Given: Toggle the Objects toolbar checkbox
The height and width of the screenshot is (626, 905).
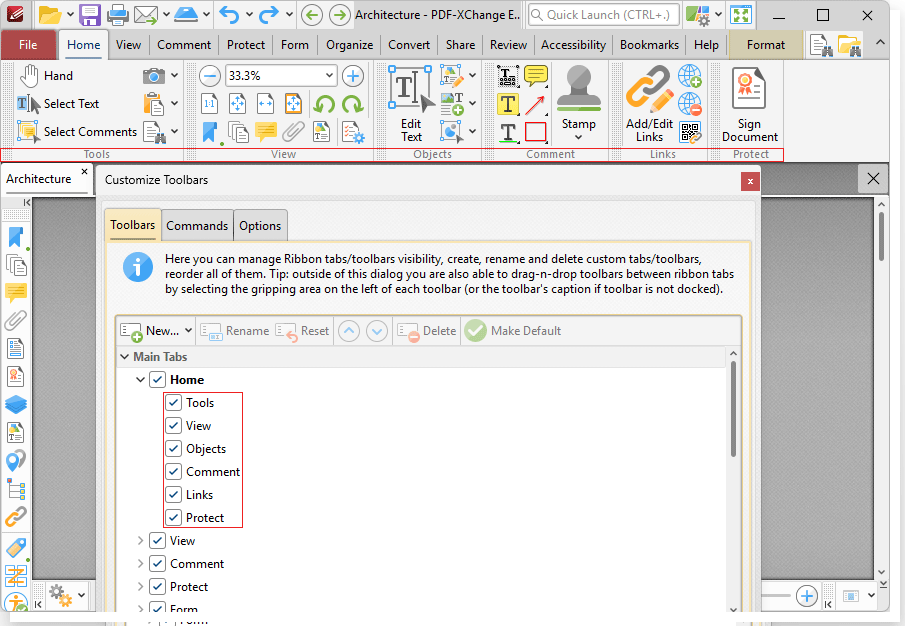Looking at the screenshot, I should coord(174,448).
